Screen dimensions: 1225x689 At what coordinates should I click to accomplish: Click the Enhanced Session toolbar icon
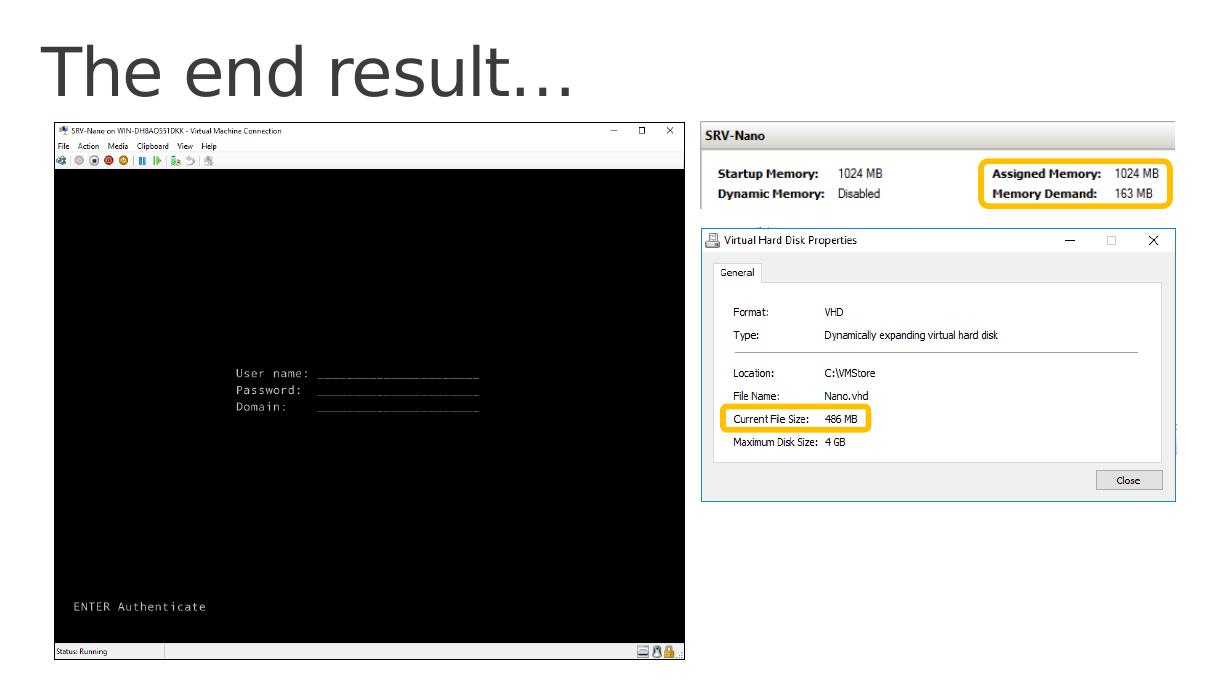(208, 160)
